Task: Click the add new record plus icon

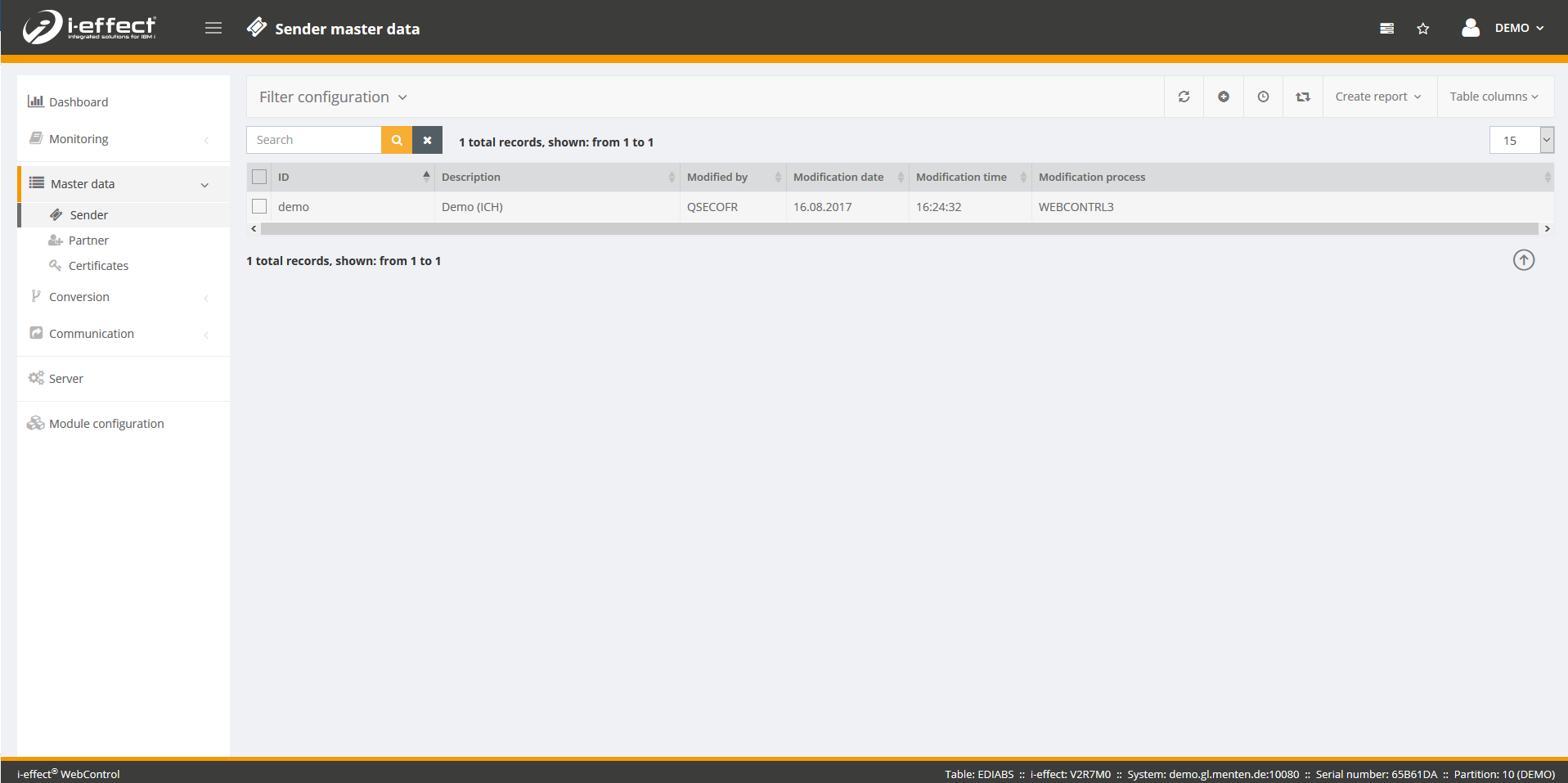Action: pyautogui.click(x=1224, y=97)
